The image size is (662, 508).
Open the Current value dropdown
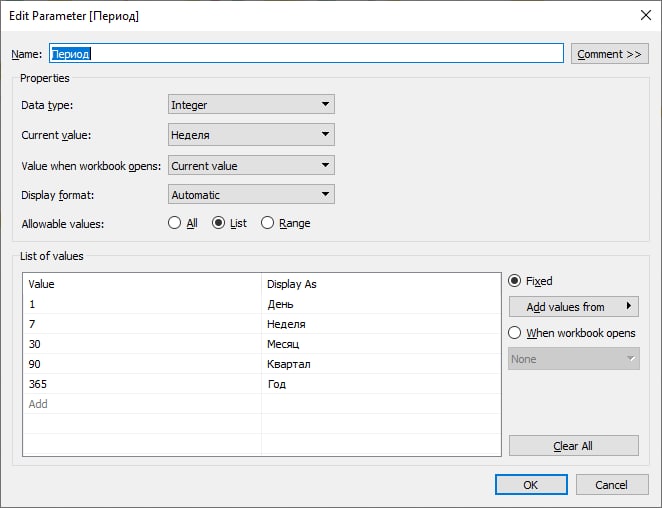coord(251,135)
